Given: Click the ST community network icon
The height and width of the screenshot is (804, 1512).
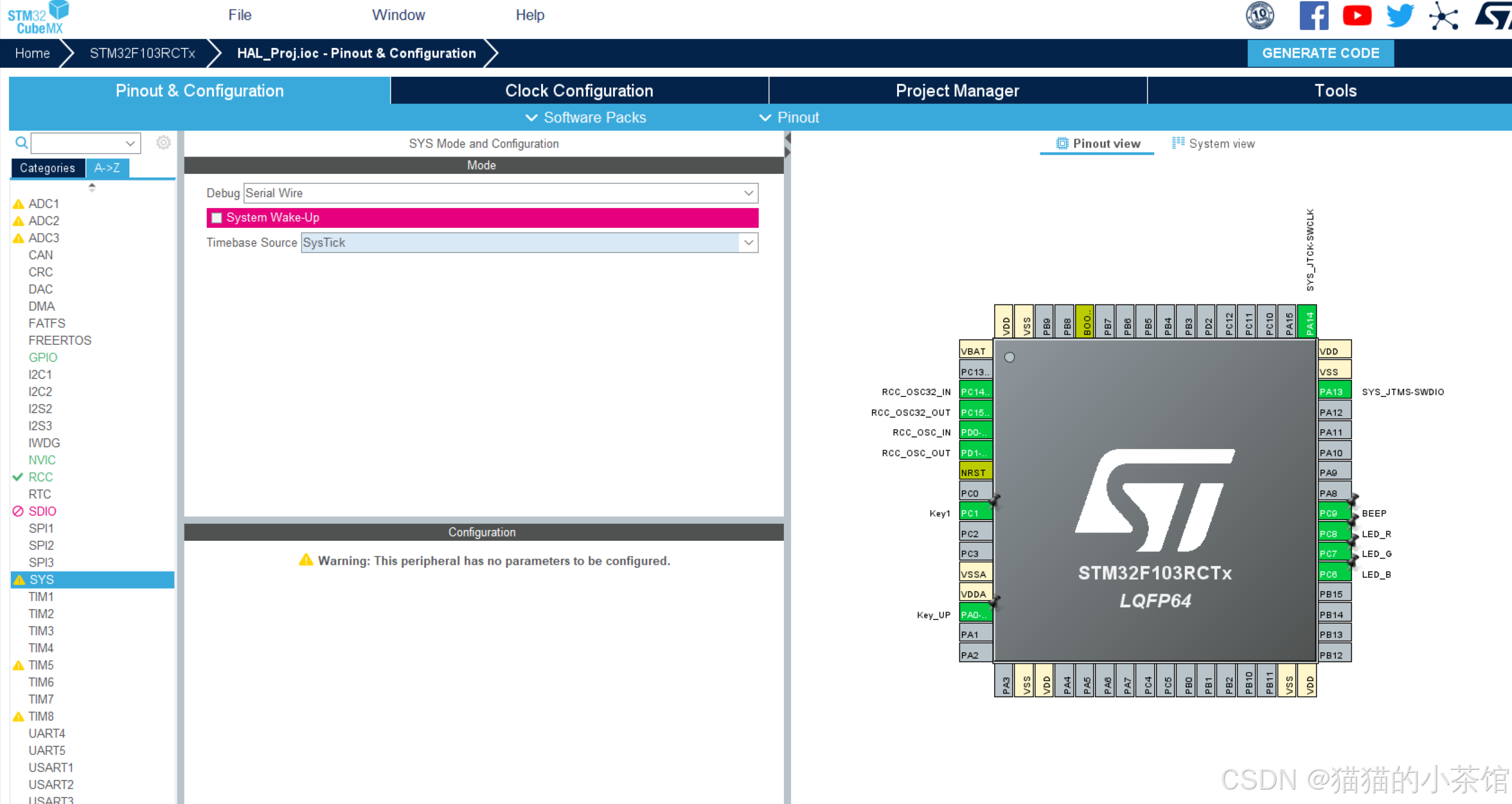Looking at the screenshot, I should coord(1443,16).
